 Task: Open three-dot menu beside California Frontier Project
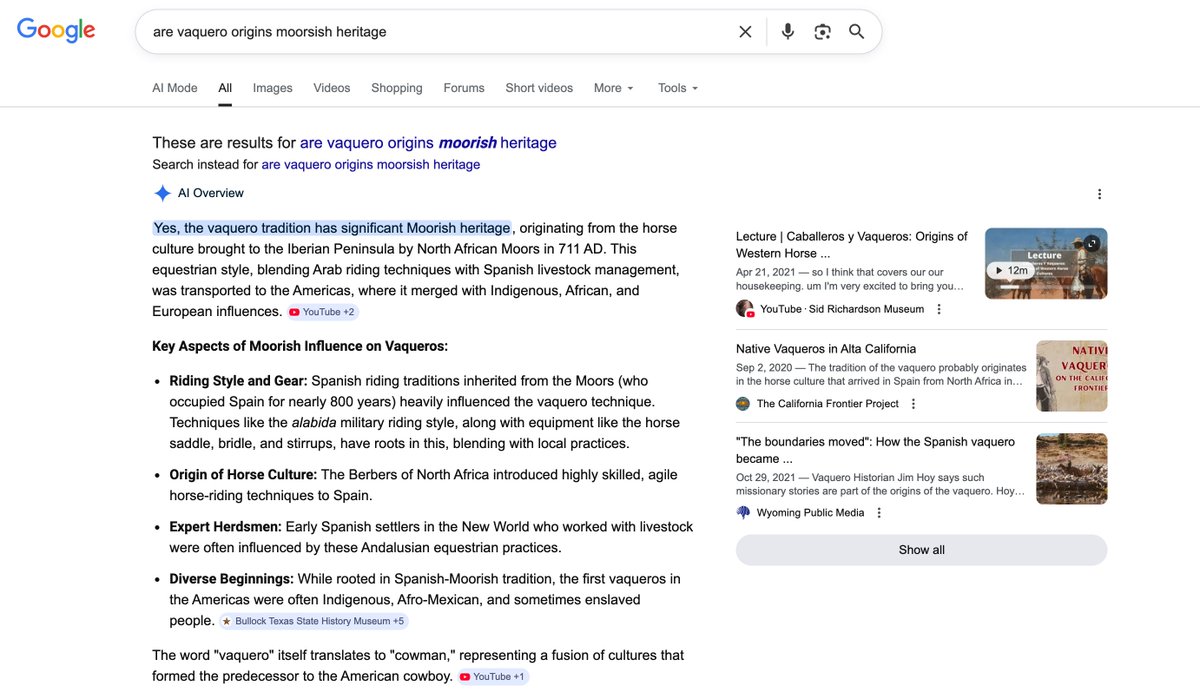pos(913,404)
